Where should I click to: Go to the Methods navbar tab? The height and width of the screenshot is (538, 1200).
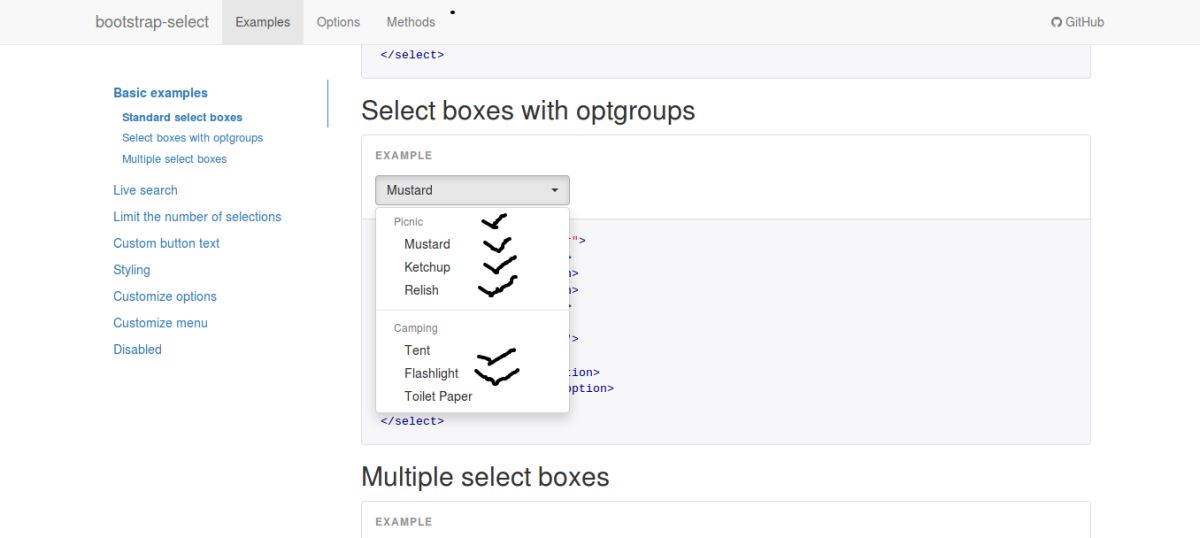point(411,22)
